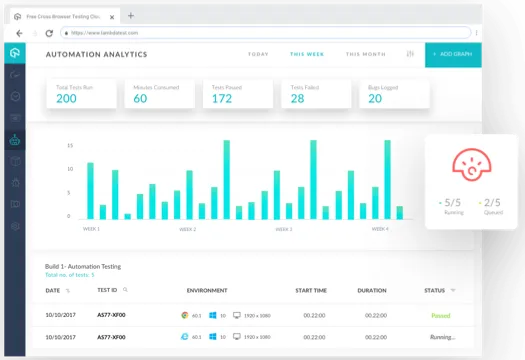Click the search icon next to TEST ID
This screenshot has height=360, width=525.
pos(125,290)
